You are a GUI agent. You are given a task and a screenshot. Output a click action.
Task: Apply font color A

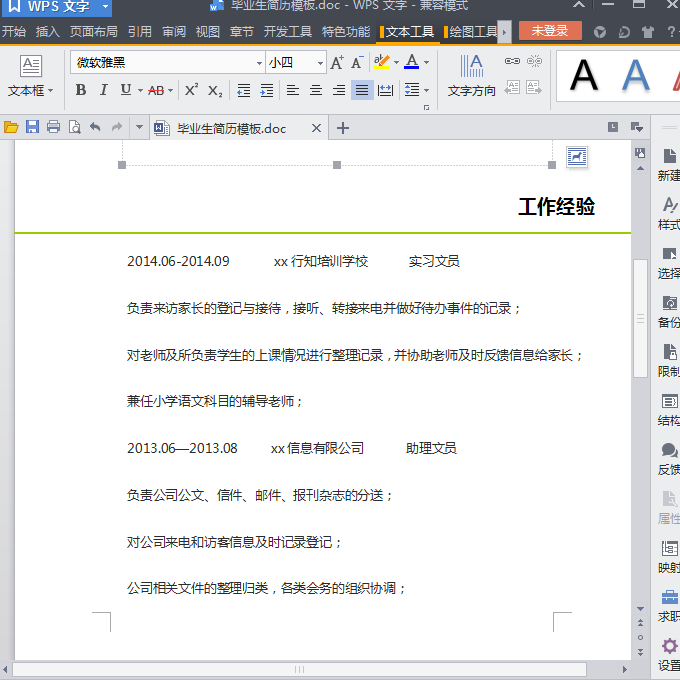[x=412, y=62]
